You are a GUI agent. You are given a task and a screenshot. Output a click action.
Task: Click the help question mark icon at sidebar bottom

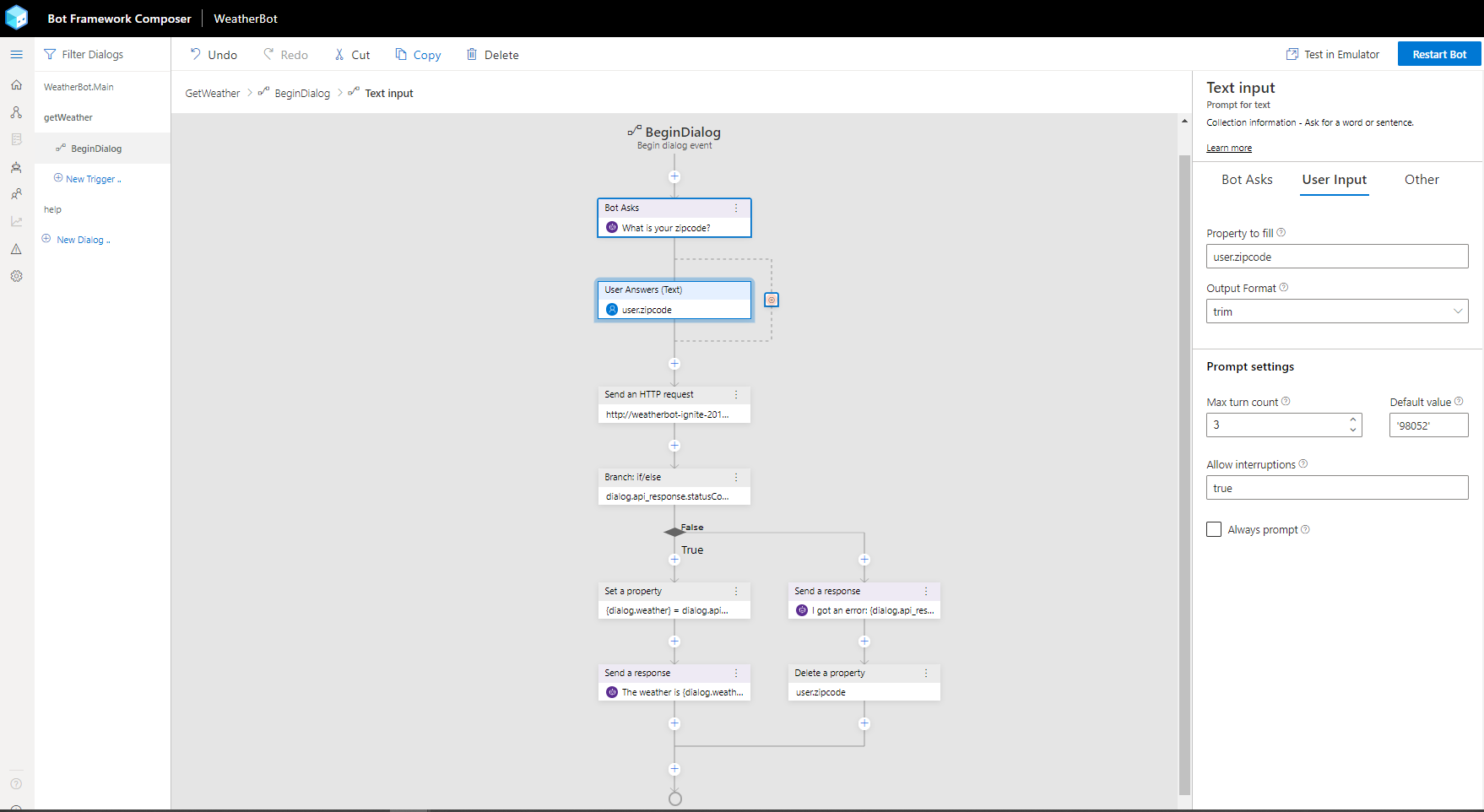[x=16, y=784]
